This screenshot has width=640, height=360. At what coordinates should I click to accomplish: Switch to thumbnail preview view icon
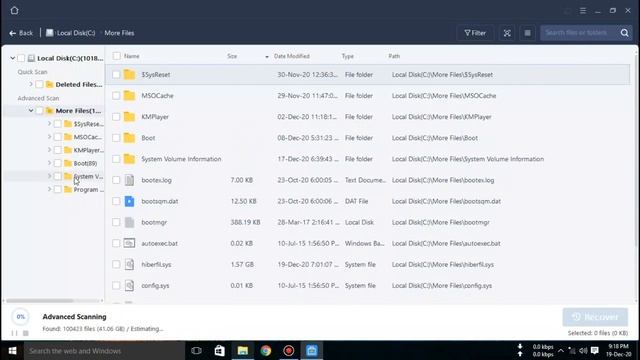pos(507,33)
